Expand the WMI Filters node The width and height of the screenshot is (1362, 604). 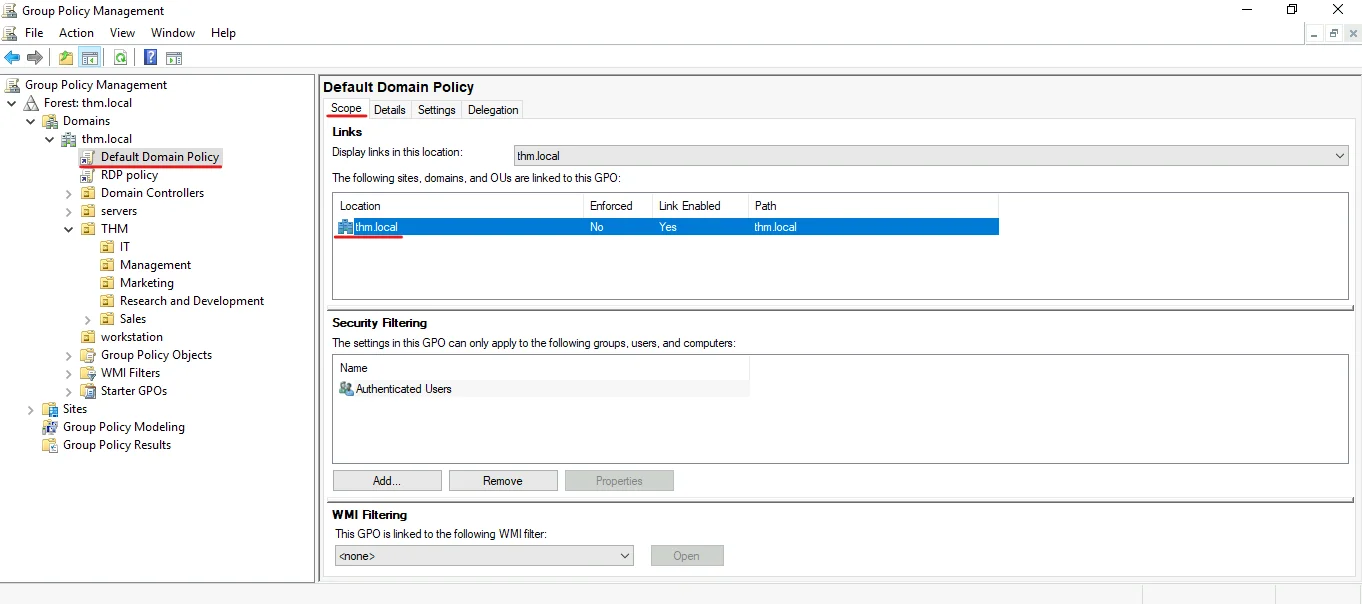[69, 373]
